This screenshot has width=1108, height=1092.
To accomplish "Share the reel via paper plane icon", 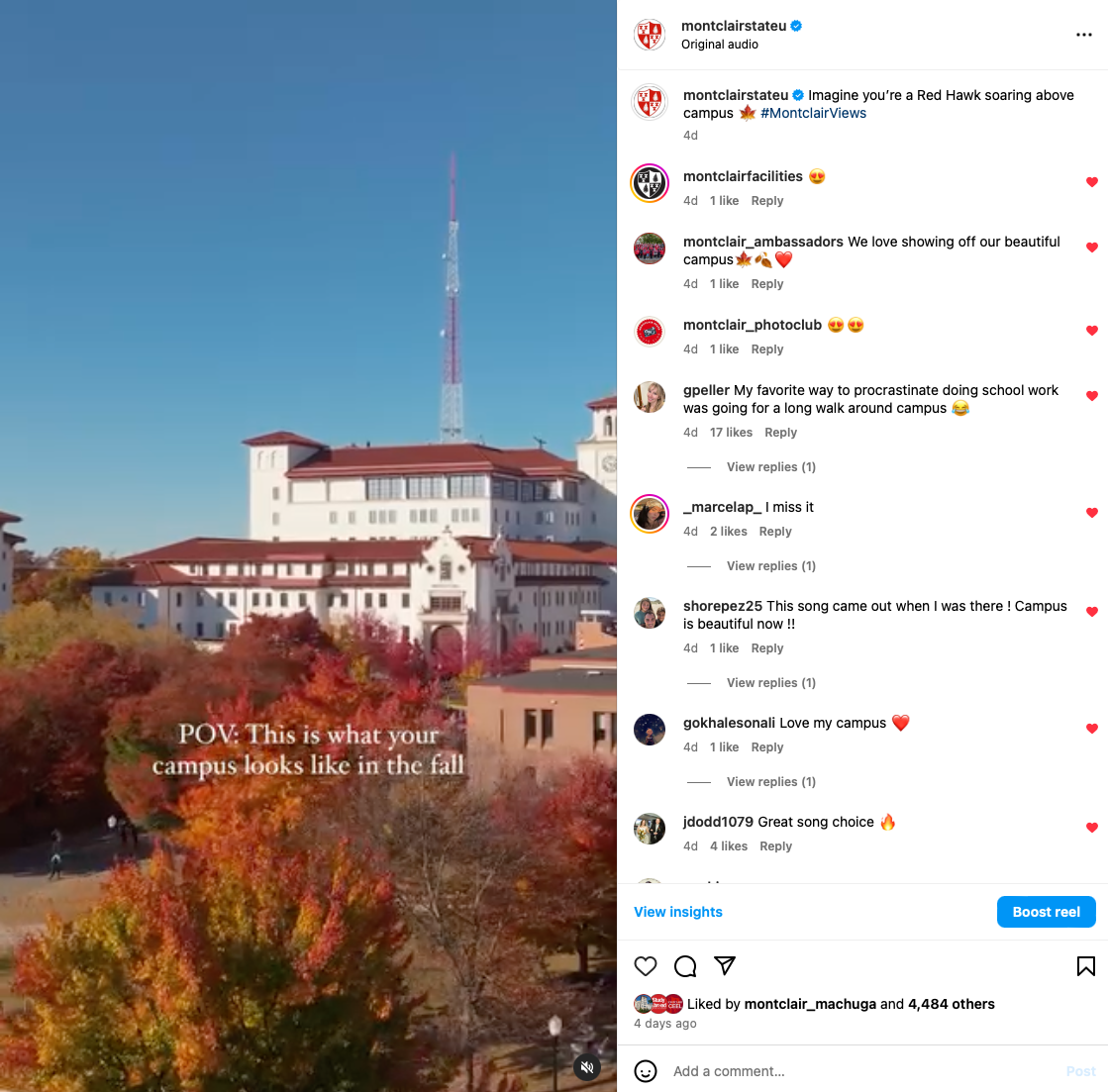I will coord(724,965).
